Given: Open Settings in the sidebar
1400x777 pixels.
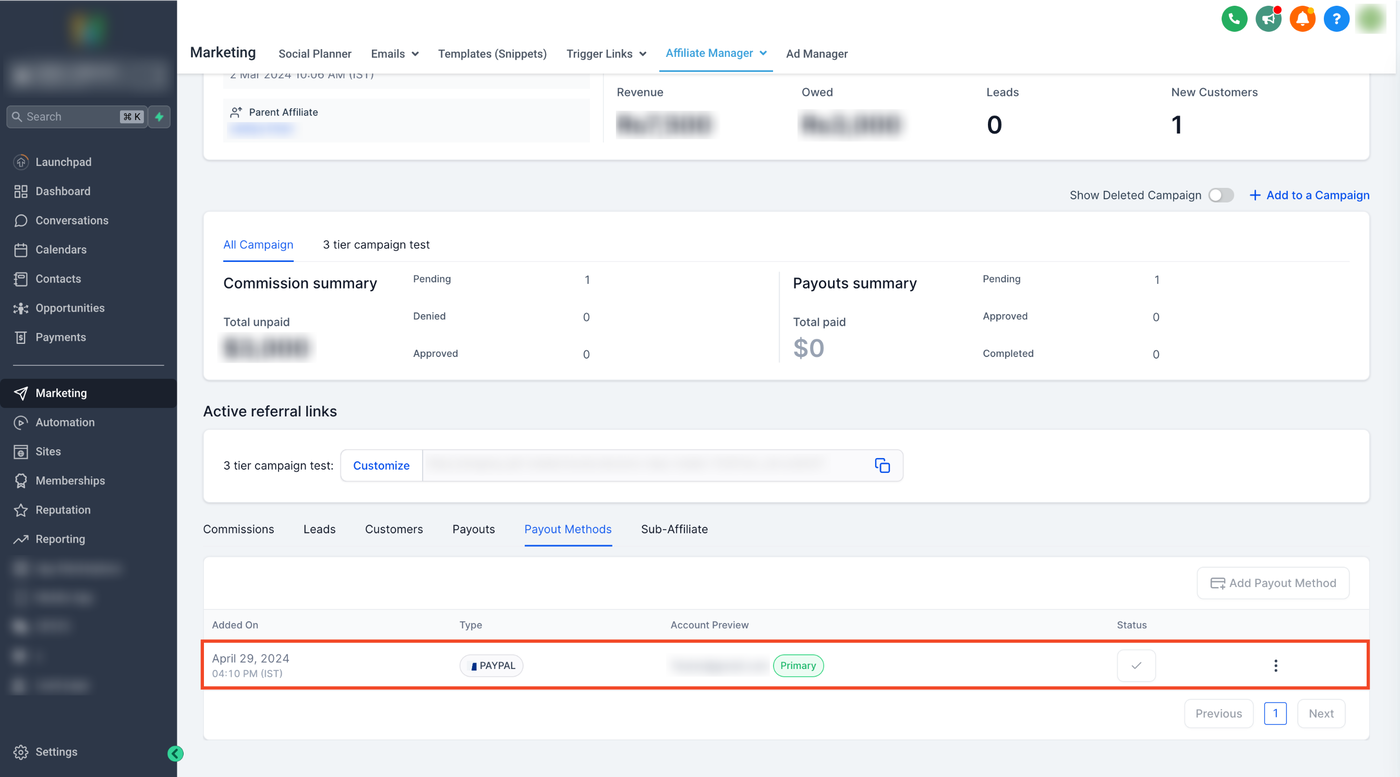Looking at the screenshot, I should click(x=56, y=752).
